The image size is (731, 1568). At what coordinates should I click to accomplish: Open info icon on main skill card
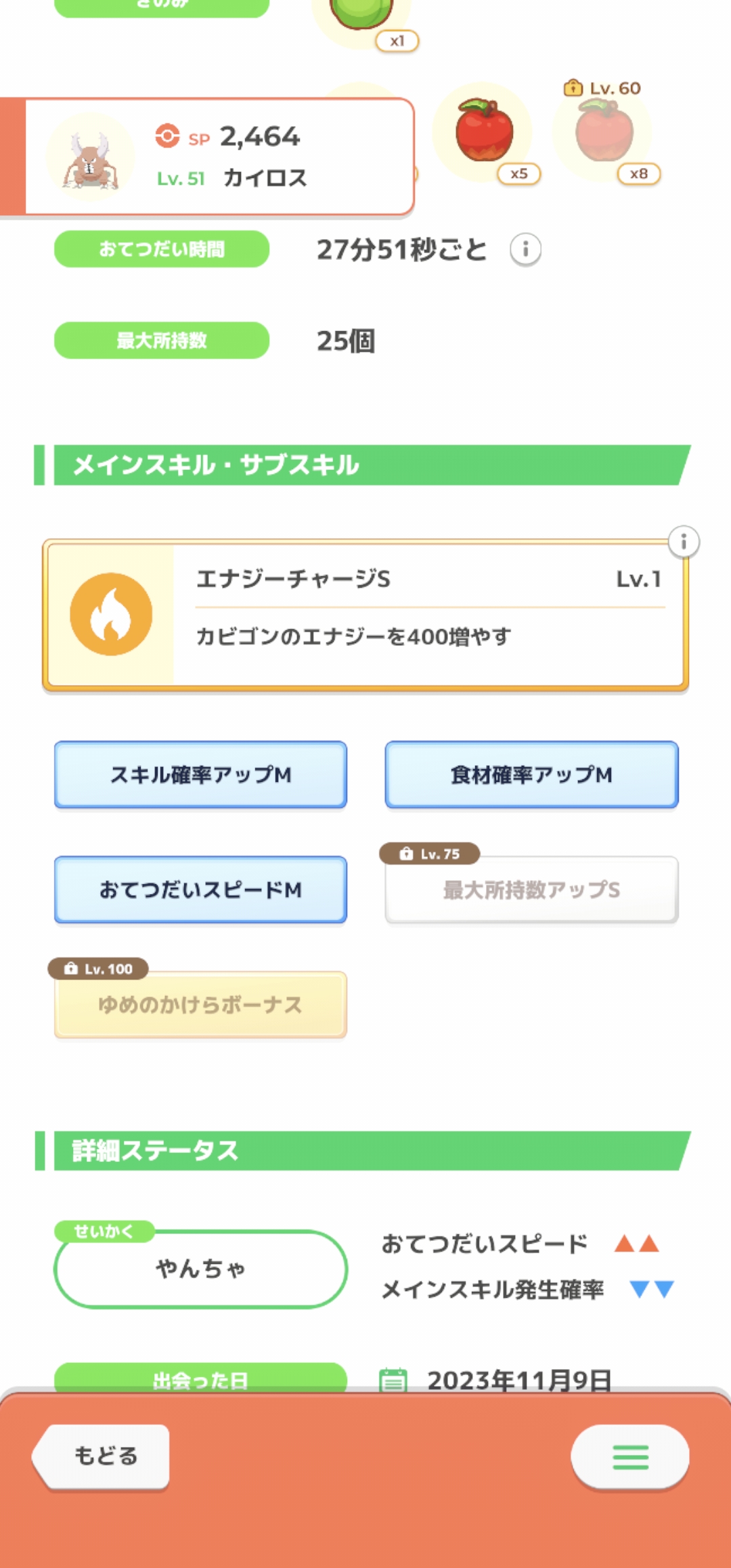click(684, 542)
